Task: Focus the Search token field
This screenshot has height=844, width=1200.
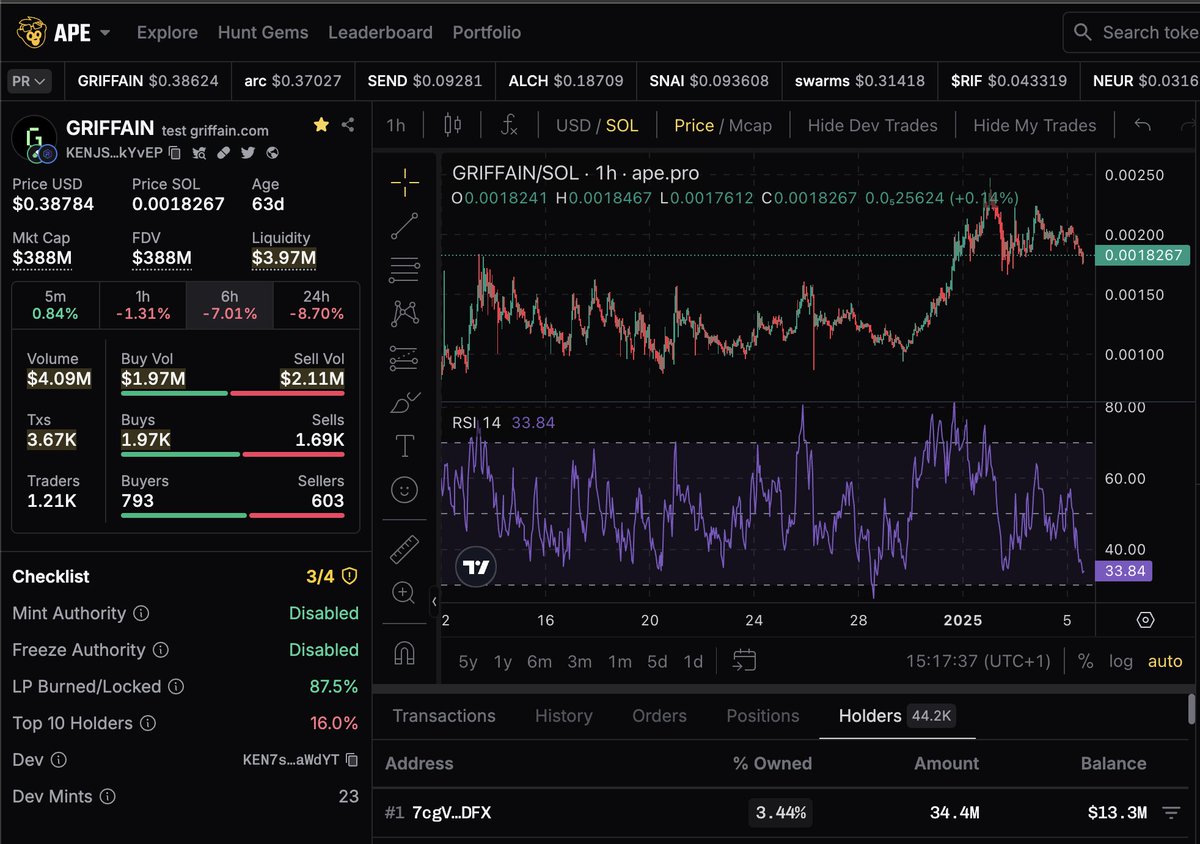Action: click(x=1132, y=33)
